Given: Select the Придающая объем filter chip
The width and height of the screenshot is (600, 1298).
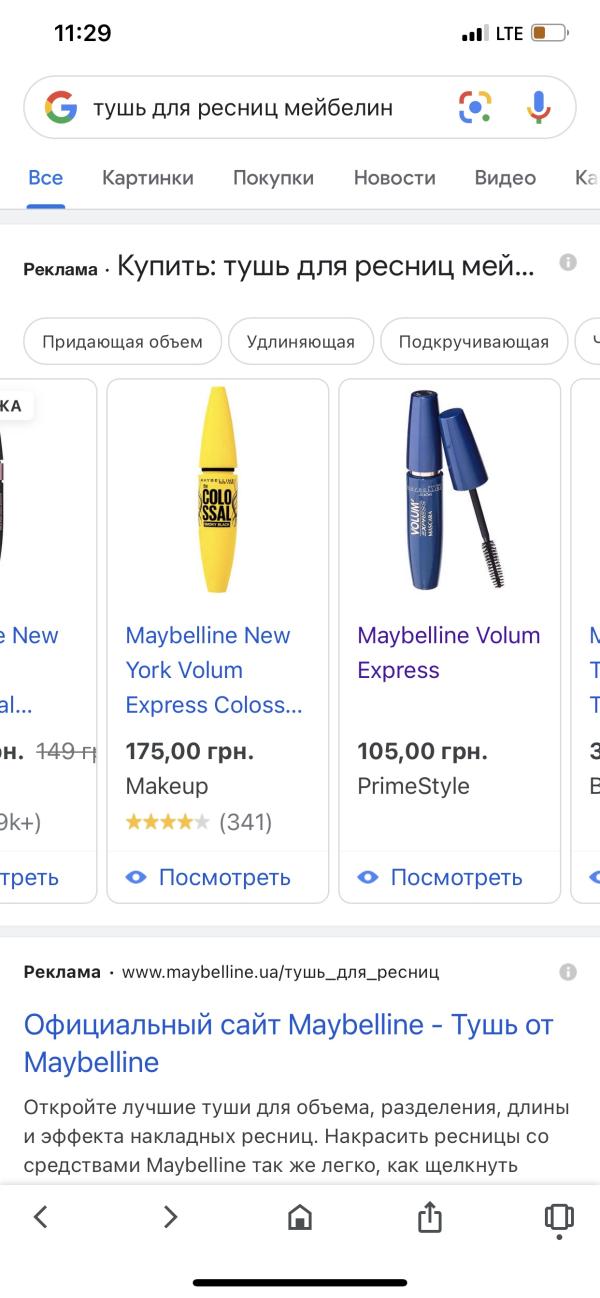Looking at the screenshot, I should click(x=122, y=341).
